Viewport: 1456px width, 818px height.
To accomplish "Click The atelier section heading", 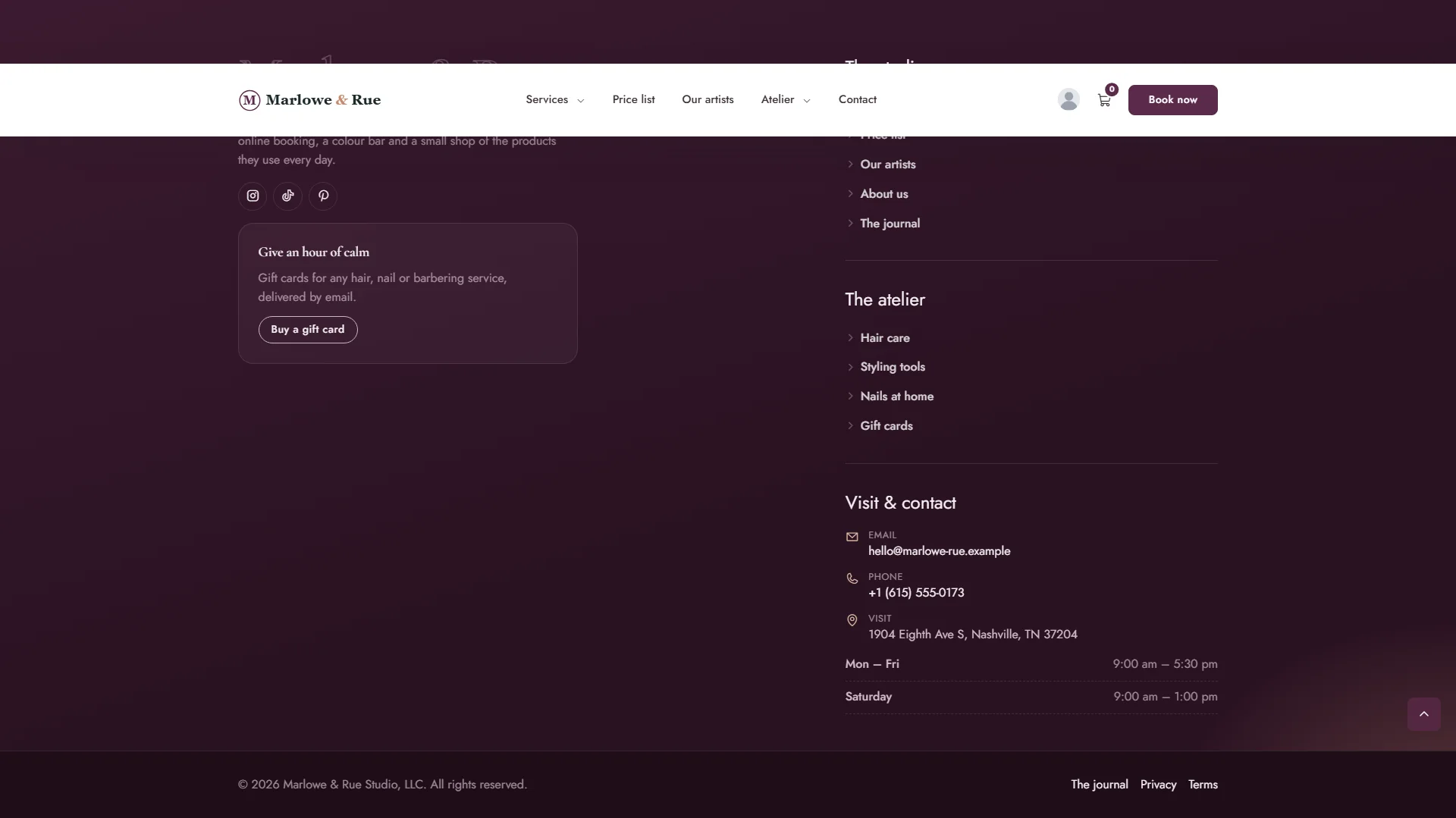I will 884,300.
